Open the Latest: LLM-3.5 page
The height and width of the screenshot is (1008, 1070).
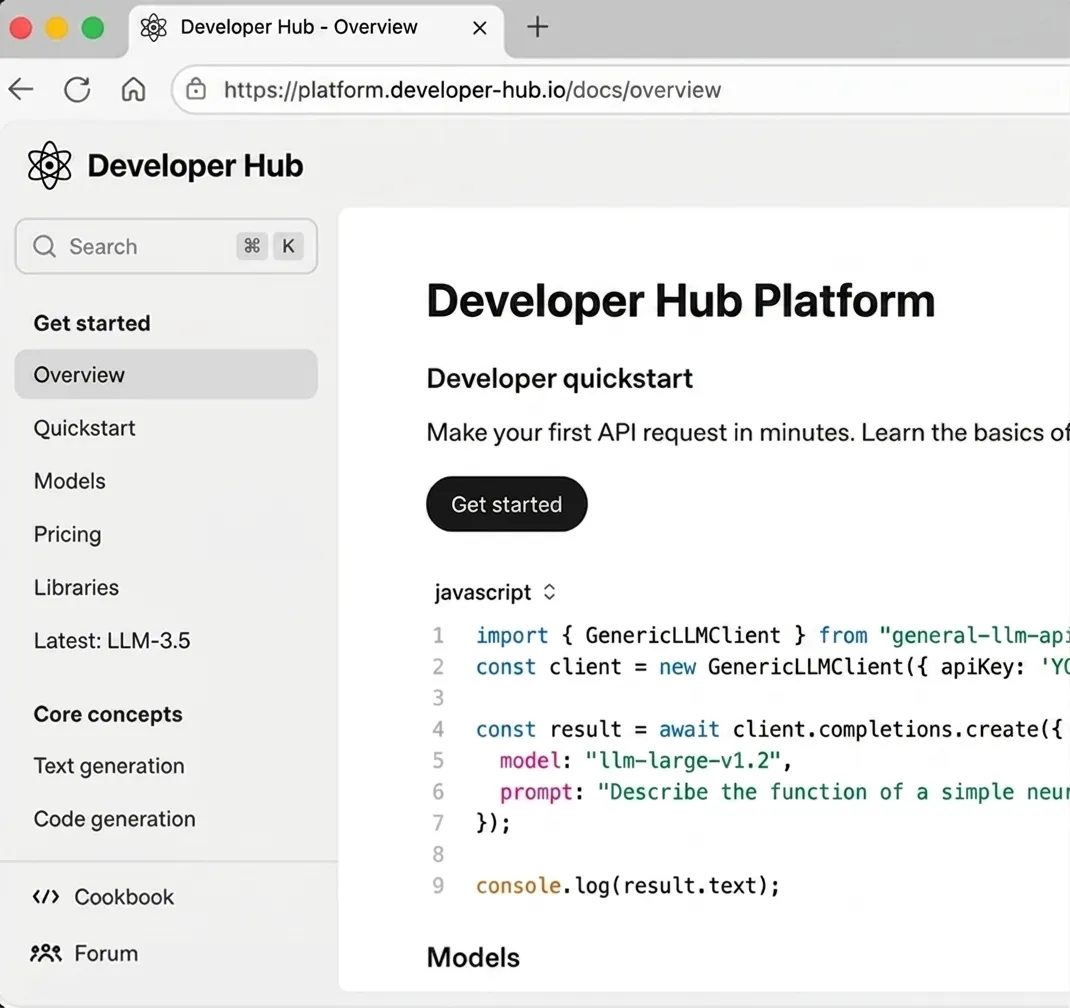click(x=112, y=640)
